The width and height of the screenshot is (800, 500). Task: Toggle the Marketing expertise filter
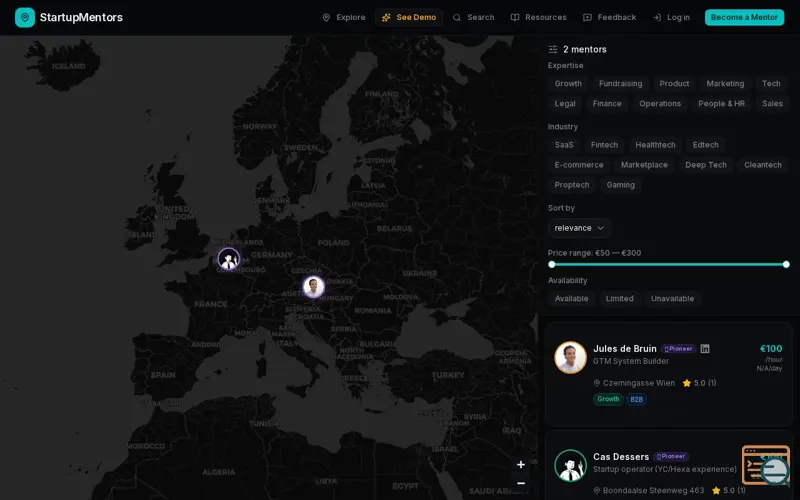(x=725, y=84)
